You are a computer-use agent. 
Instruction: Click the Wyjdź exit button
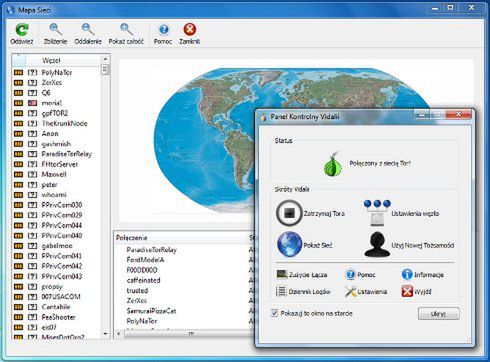click(417, 292)
